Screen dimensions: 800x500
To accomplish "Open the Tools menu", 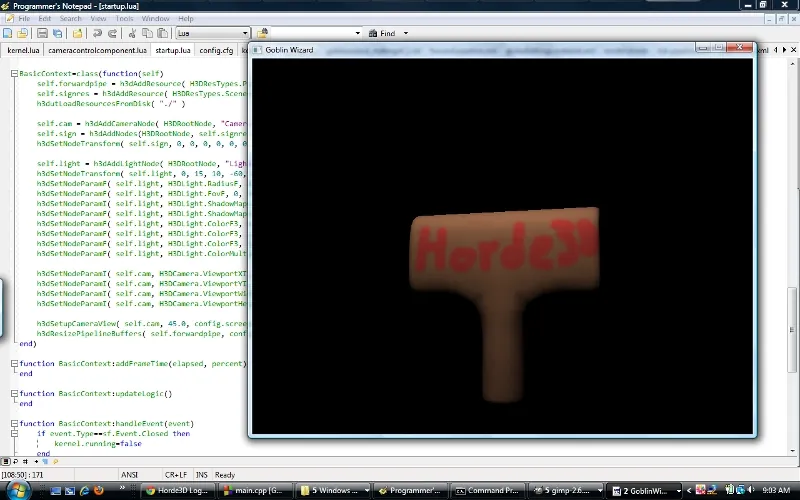I will coord(124,18).
